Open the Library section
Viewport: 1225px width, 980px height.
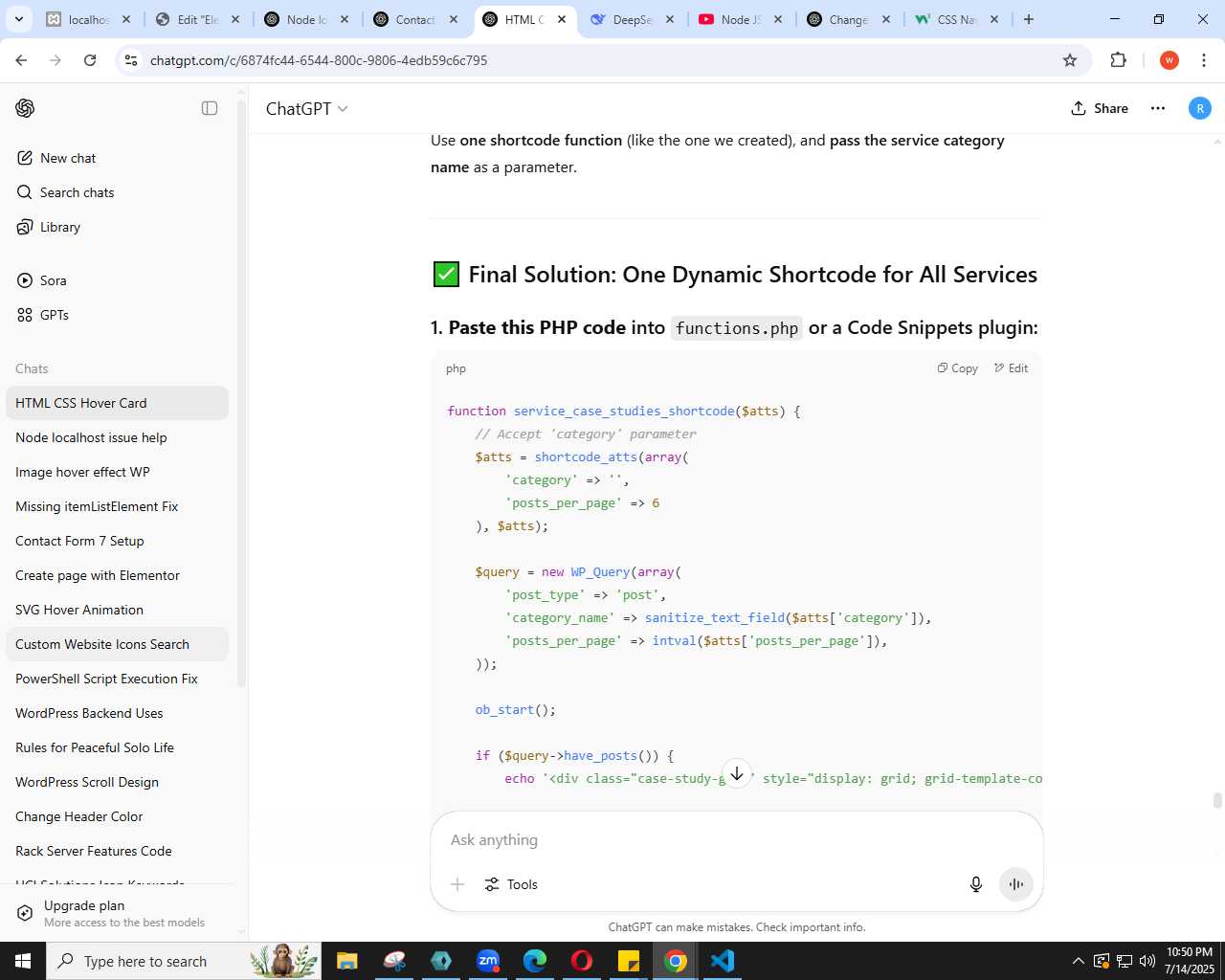pyautogui.click(x=117, y=227)
